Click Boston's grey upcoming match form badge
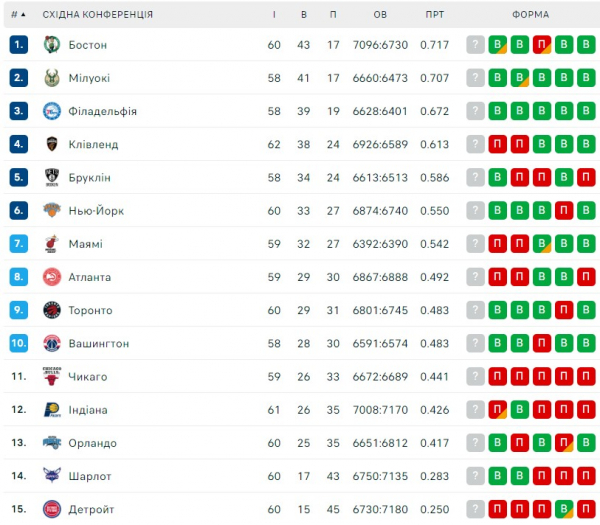This screenshot has width=600, height=525. point(476,45)
